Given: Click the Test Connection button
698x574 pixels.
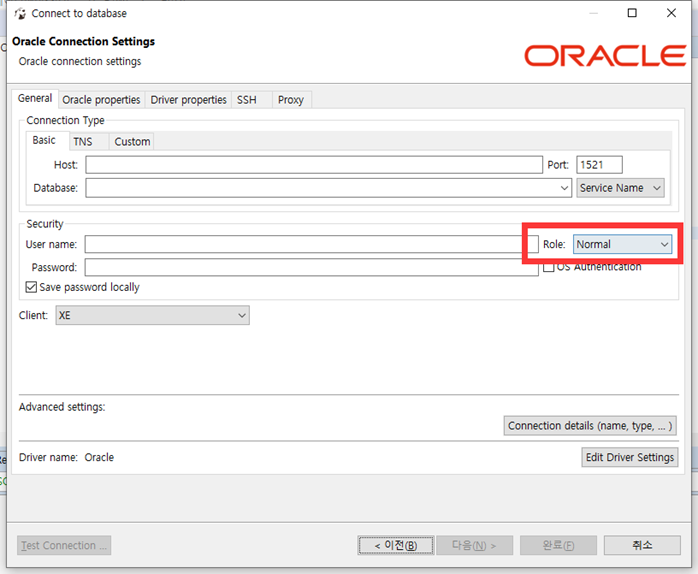Looking at the screenshot, I should (64, 546).
